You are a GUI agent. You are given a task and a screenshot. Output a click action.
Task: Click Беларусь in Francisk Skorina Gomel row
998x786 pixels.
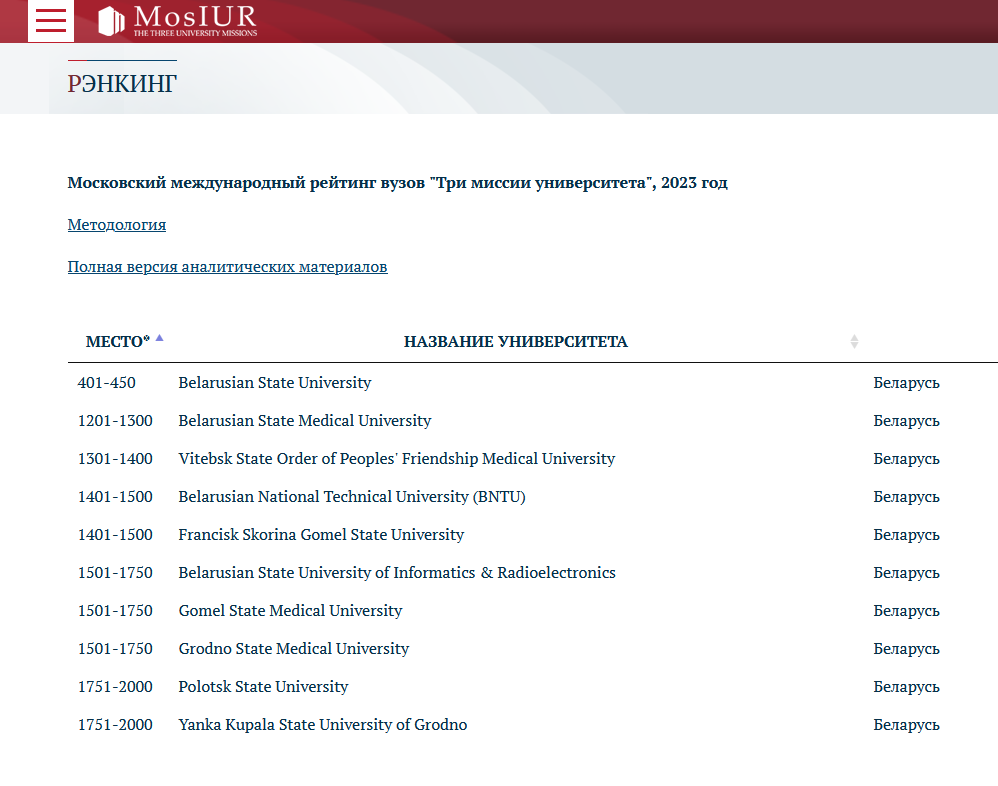(906, 535)
